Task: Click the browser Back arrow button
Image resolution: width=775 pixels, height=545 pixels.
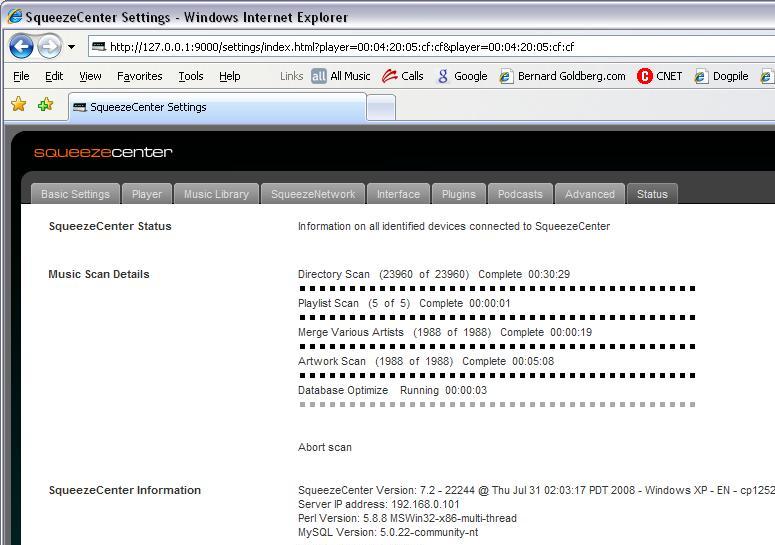Action: [22, 46]
